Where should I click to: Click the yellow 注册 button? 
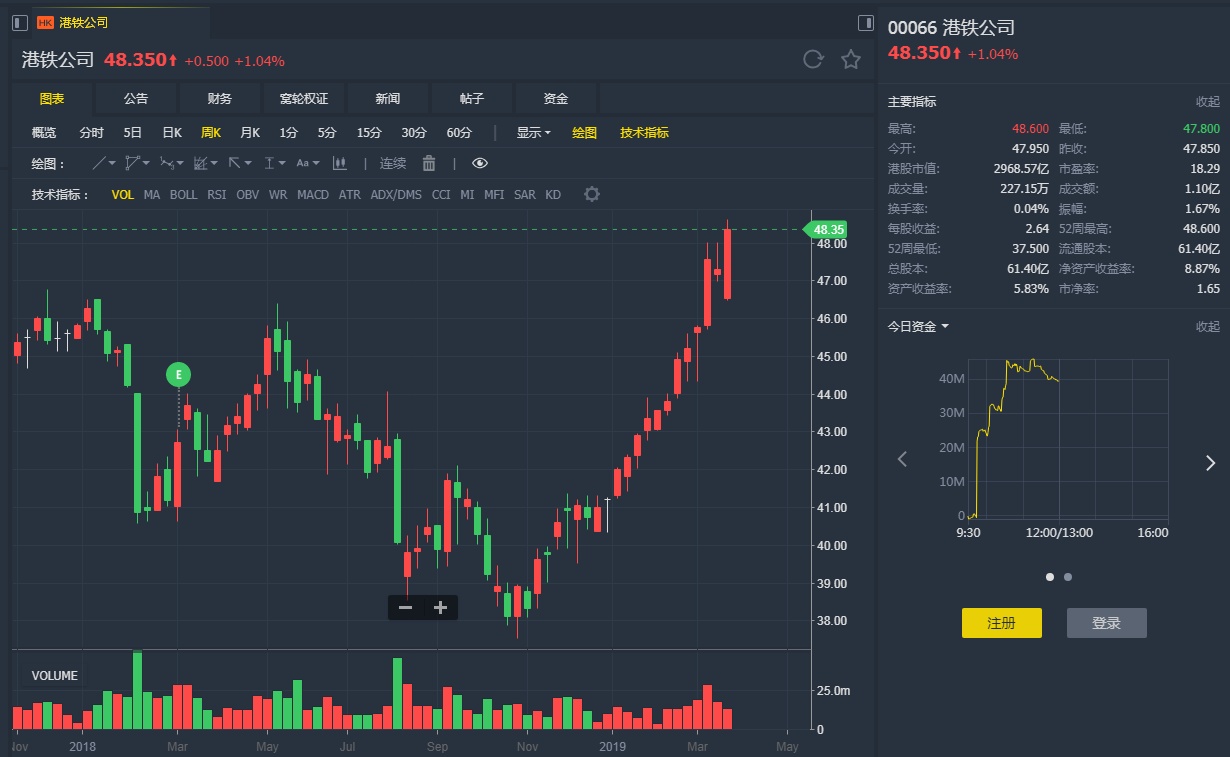pos(1001,623)
